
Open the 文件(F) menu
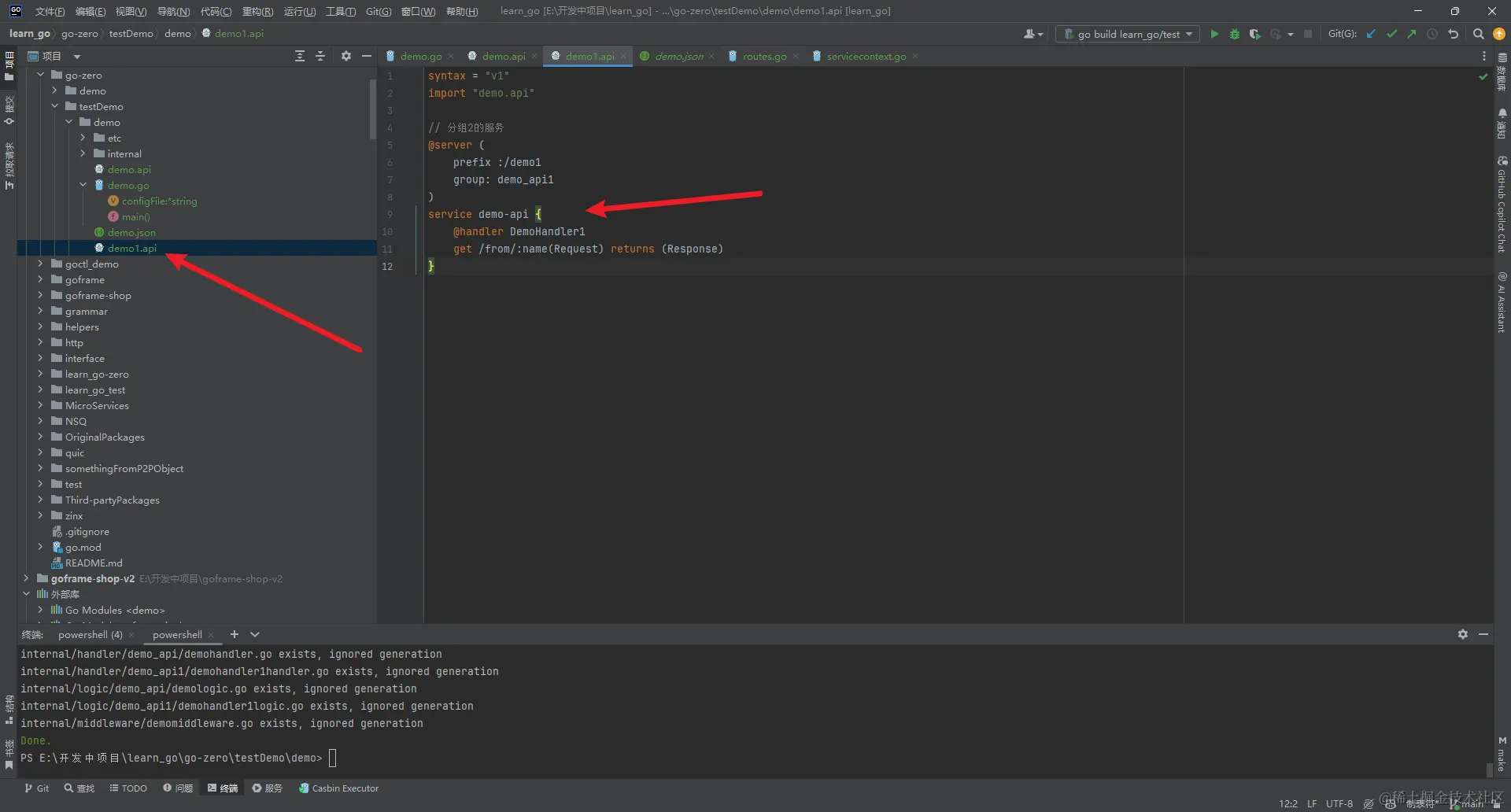50,11
